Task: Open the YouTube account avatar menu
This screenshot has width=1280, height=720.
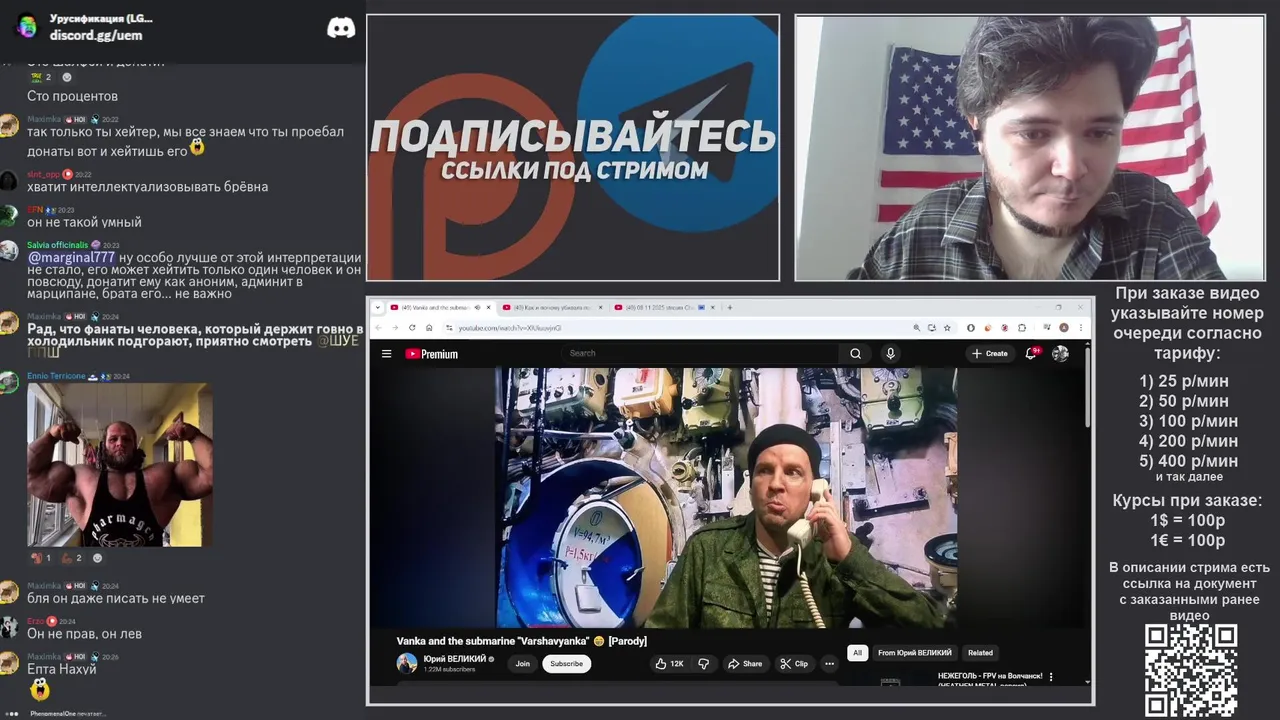Action: click(x=1060, y=353)
